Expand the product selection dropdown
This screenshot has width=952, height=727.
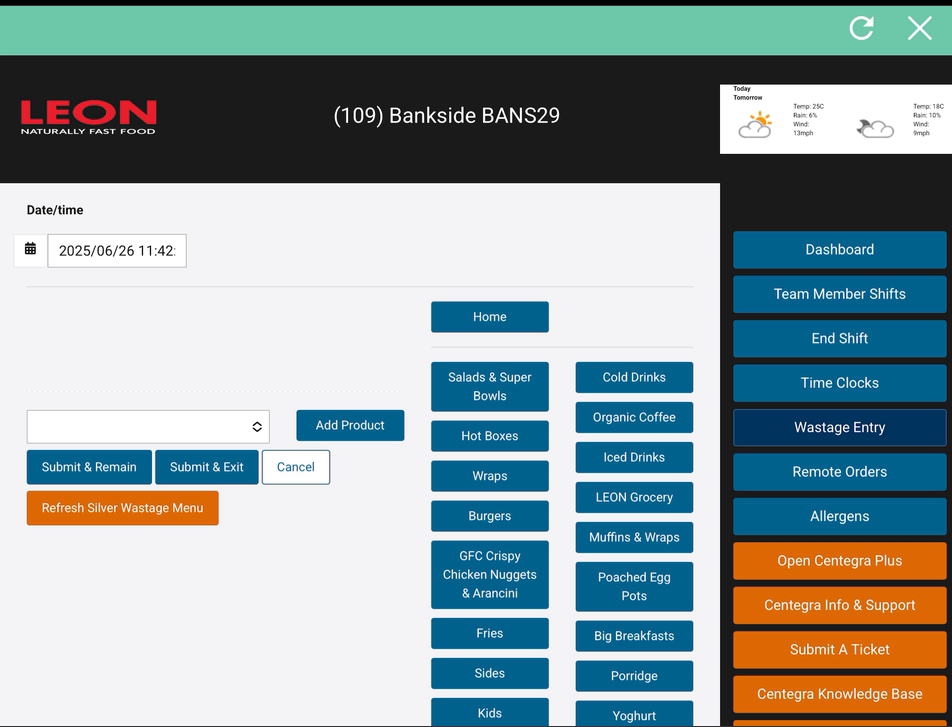coord(148,426)
